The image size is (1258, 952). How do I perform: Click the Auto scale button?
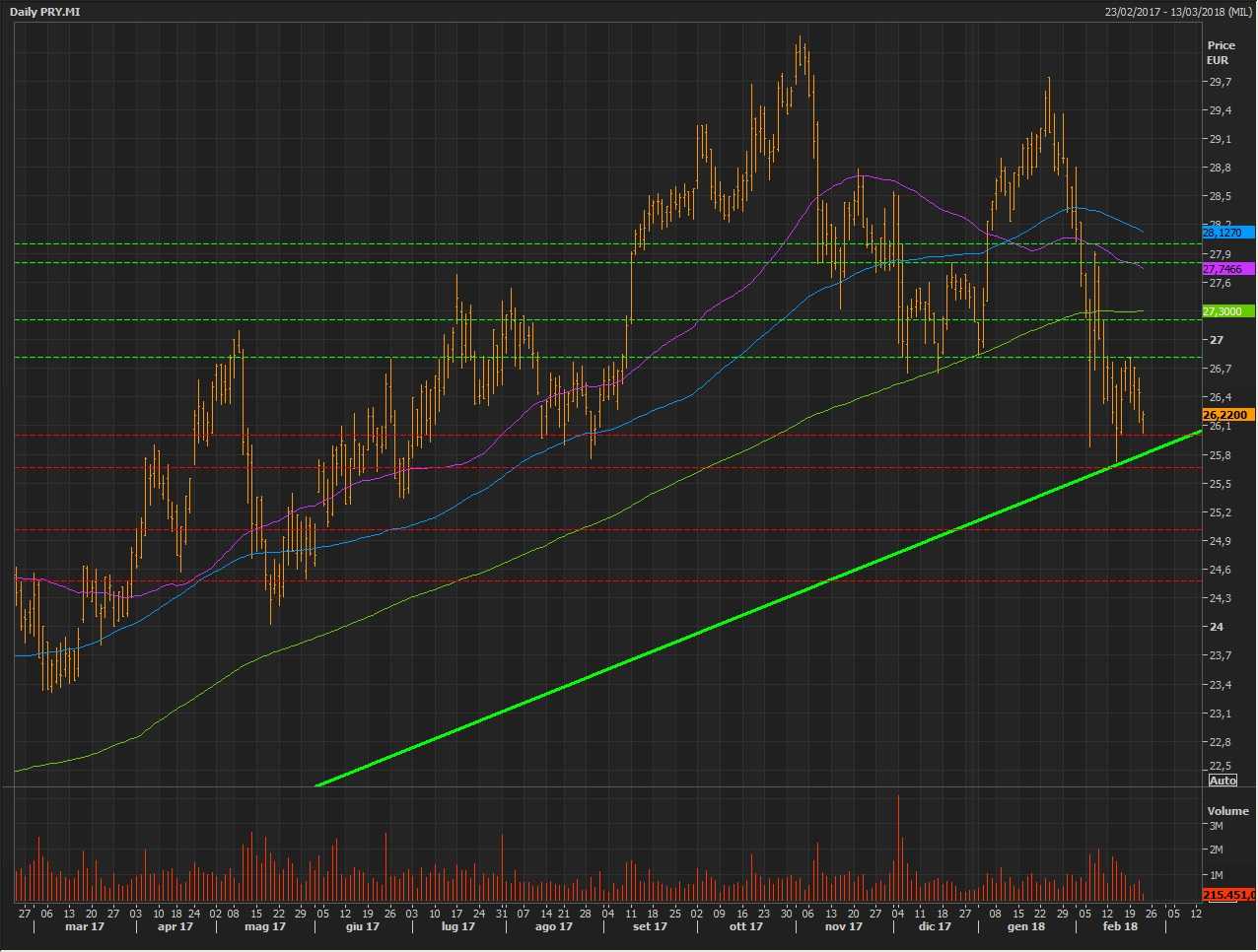coord(1223,781)
